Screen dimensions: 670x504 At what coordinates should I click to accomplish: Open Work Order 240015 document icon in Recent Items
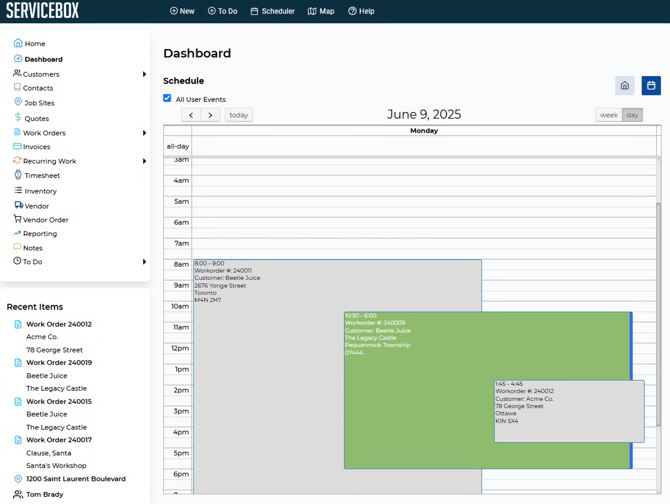(x=18, y=401)
